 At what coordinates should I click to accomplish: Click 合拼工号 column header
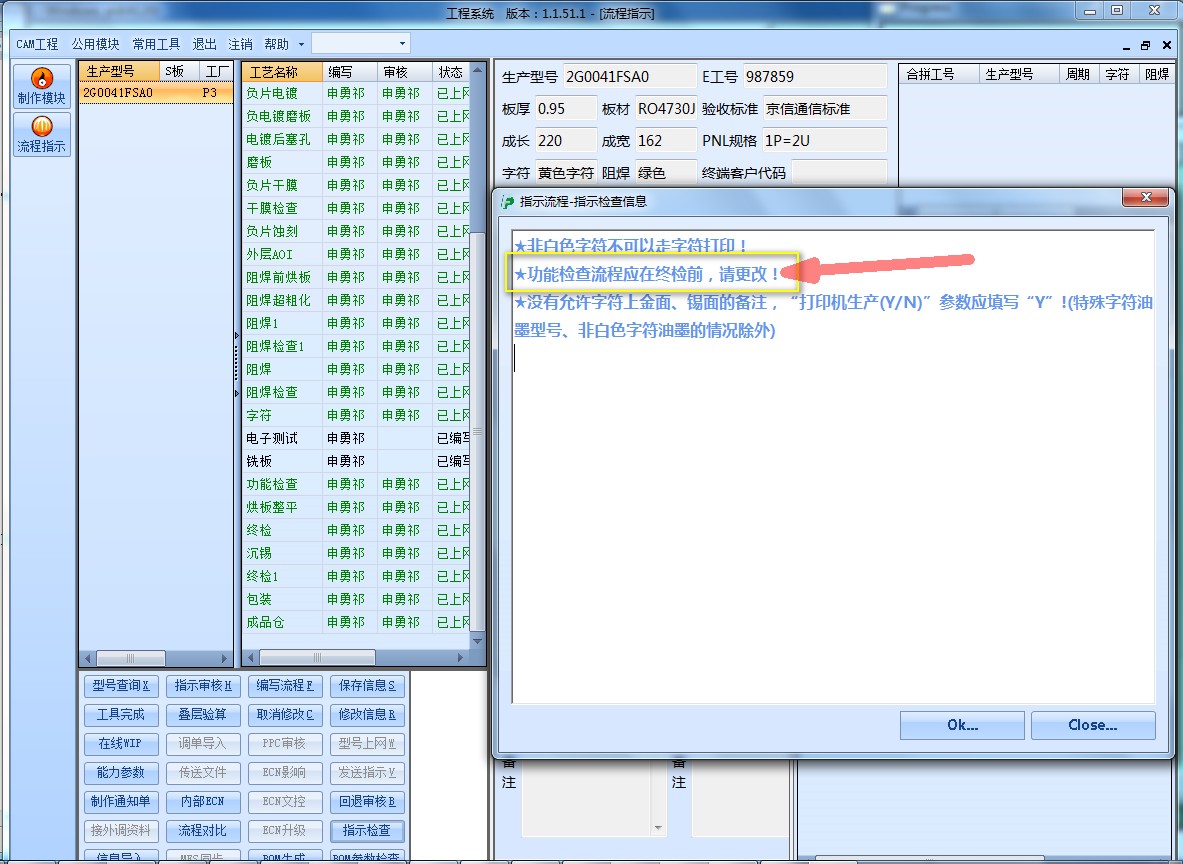tap(939, 74)
